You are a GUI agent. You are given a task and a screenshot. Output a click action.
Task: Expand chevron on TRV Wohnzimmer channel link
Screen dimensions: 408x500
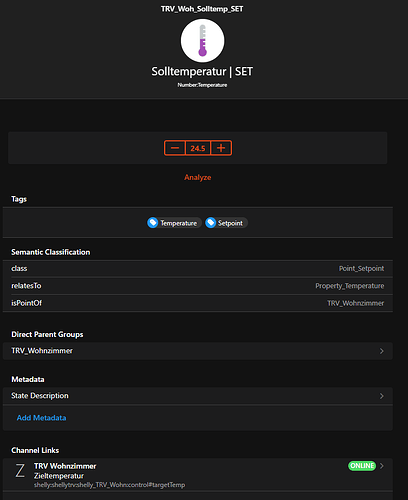pyautogui.click(x=382, y=466)
